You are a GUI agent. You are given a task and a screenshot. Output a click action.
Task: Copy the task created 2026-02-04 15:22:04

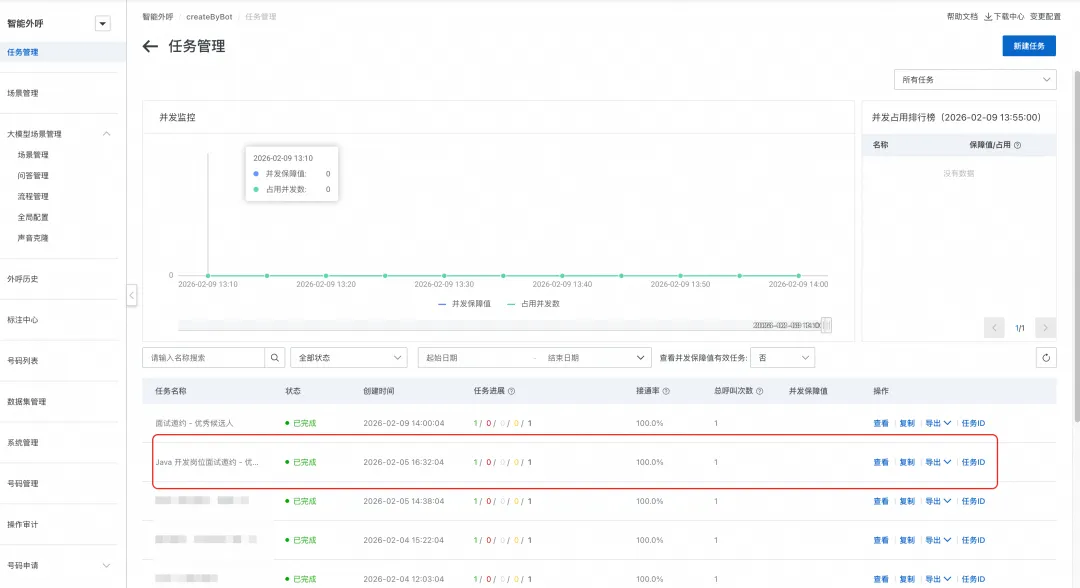pos(907,540)
